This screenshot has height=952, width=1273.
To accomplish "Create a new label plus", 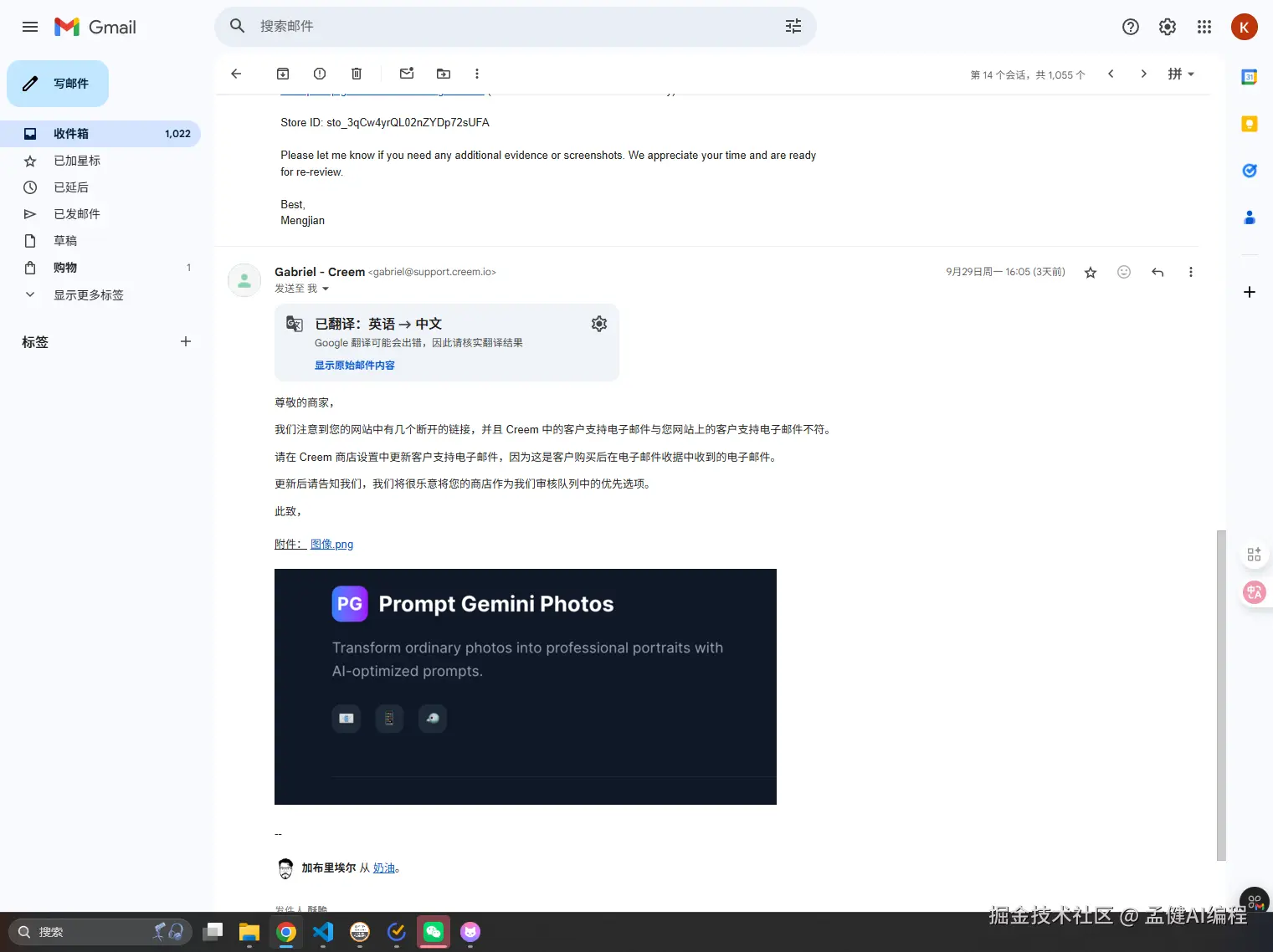I will pos(186,341).
